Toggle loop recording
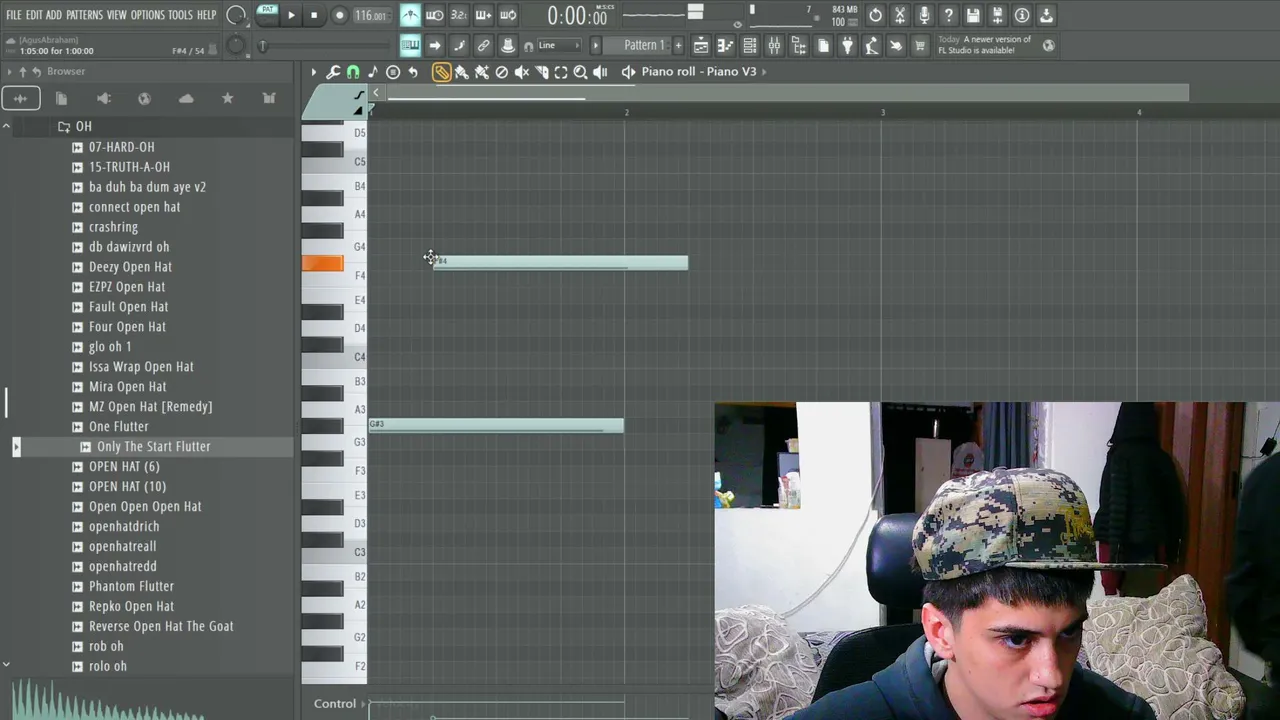This screenshot has height=720, width=1280. pyautogui.click(x=508, y=15)
